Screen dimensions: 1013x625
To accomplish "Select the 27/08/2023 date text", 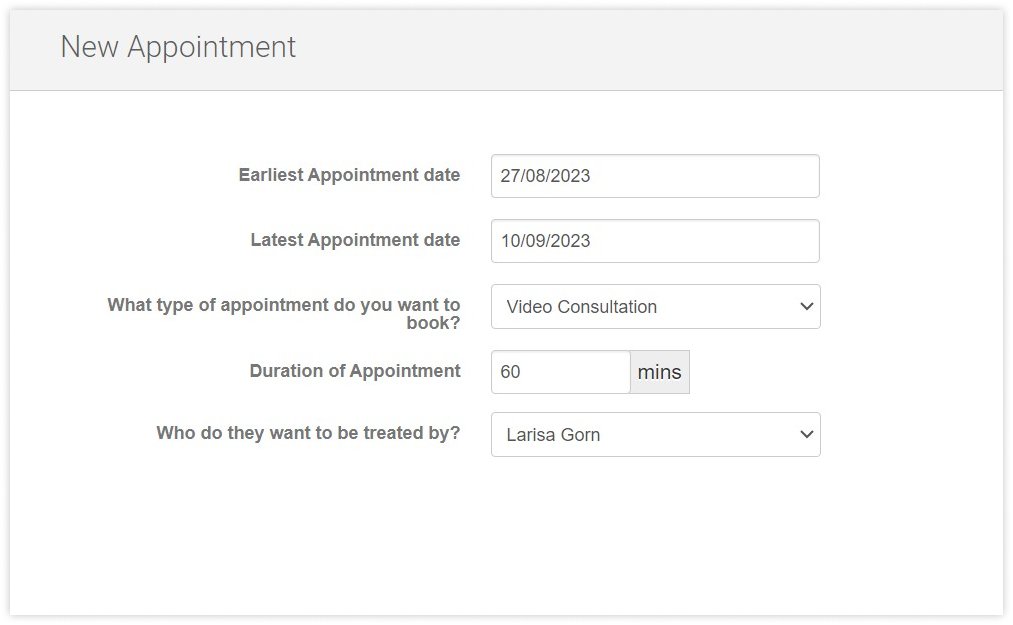I will pyautogui.click(x=545, y=176).
